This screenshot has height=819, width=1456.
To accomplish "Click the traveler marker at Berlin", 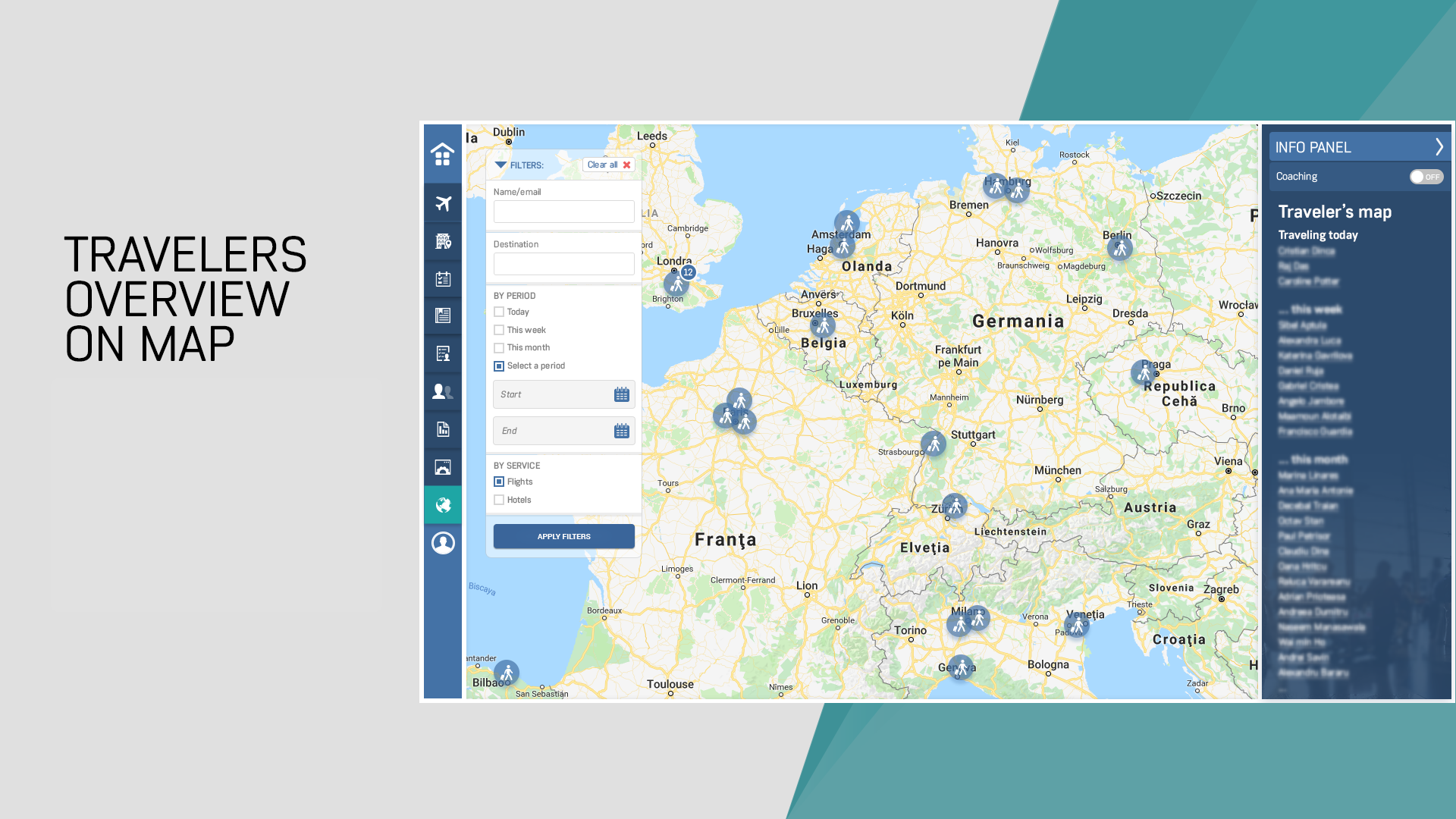I will point(1120,248).
